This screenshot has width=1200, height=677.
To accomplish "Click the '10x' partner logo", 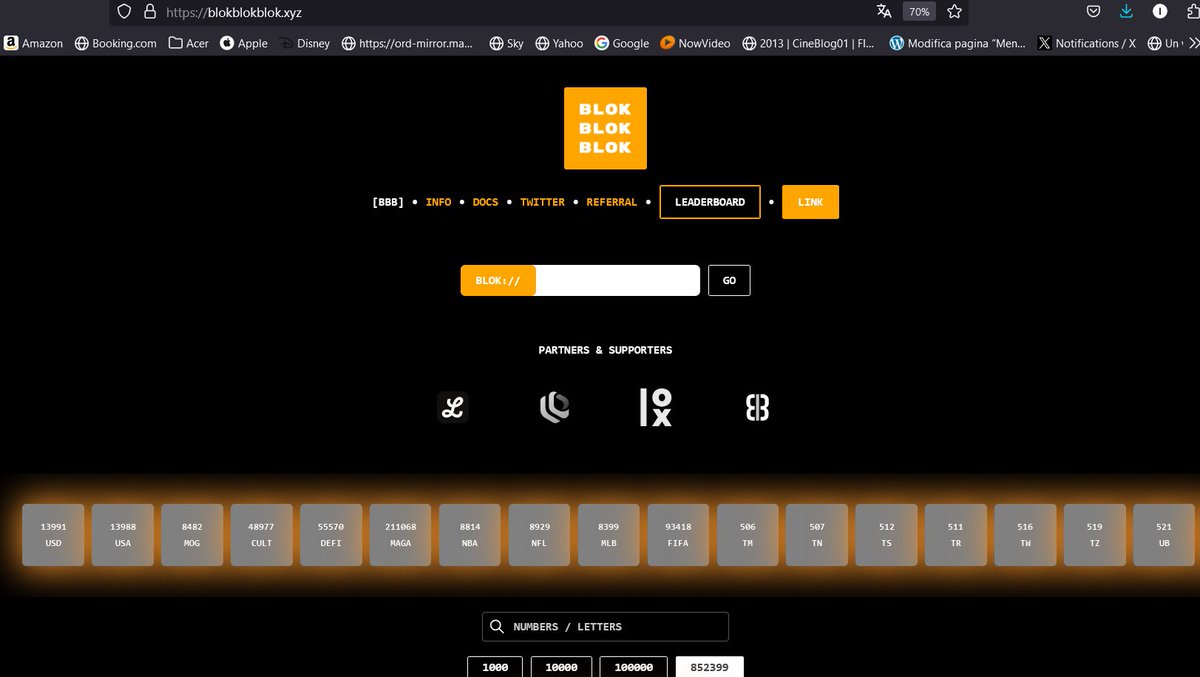I will coord(655,407).
